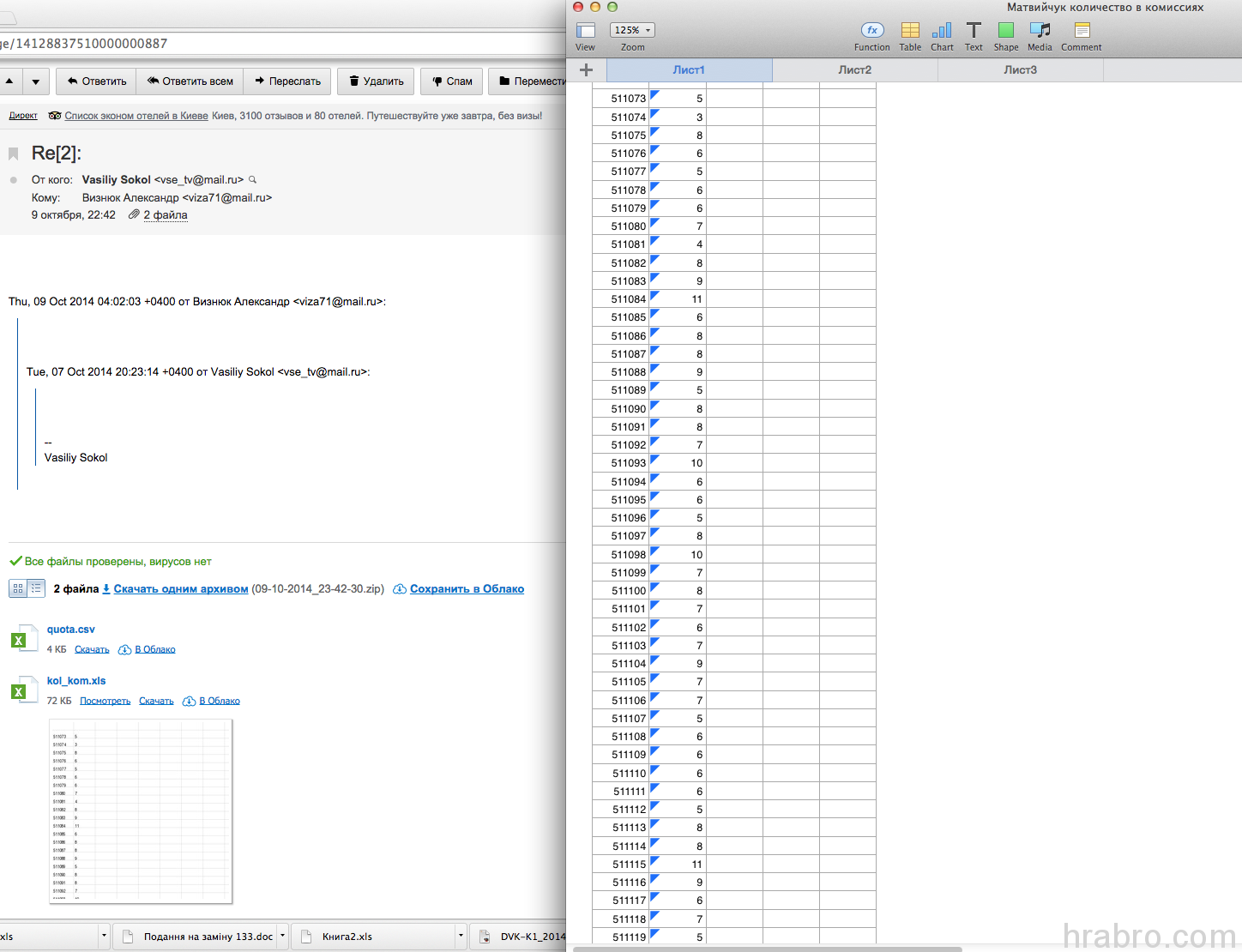Image resolution: width=1242 pixels, height=952 pixels.
Task: Select the Text tool icon
Action: [974, 31]
